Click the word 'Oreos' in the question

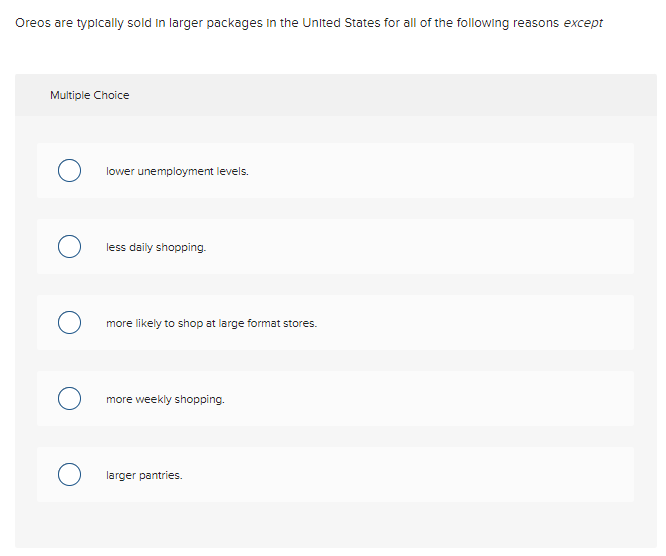coord(31,23)
